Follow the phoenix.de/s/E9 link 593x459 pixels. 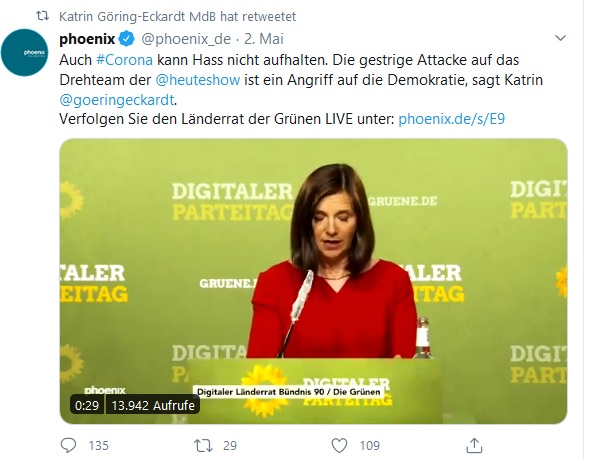pos(452,119)
